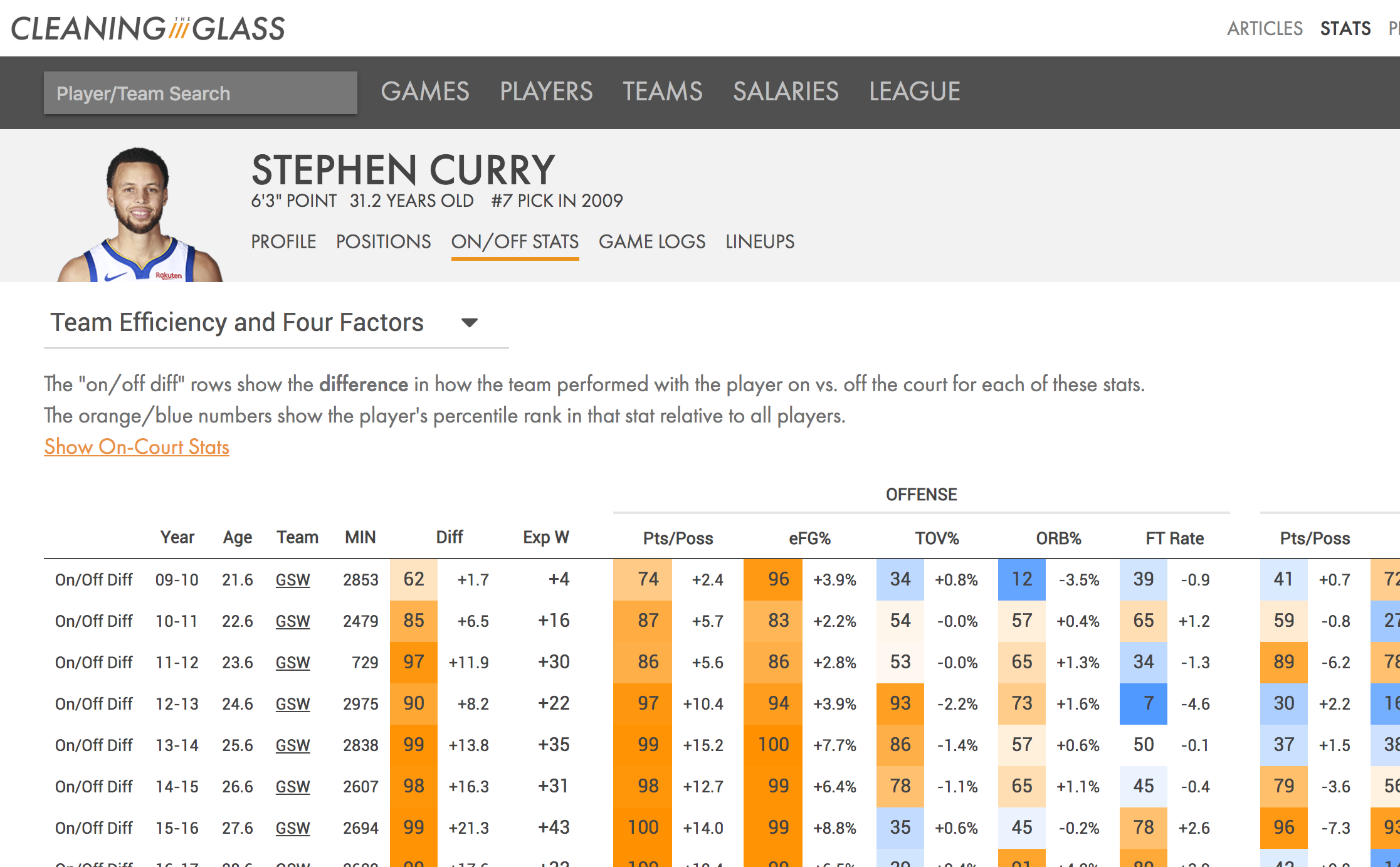Open the PLAYERS section from the navigation

[545, 92]
